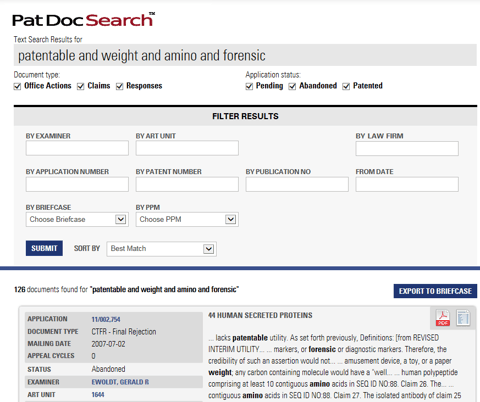Click the By Law Firm field

point(407,148)
